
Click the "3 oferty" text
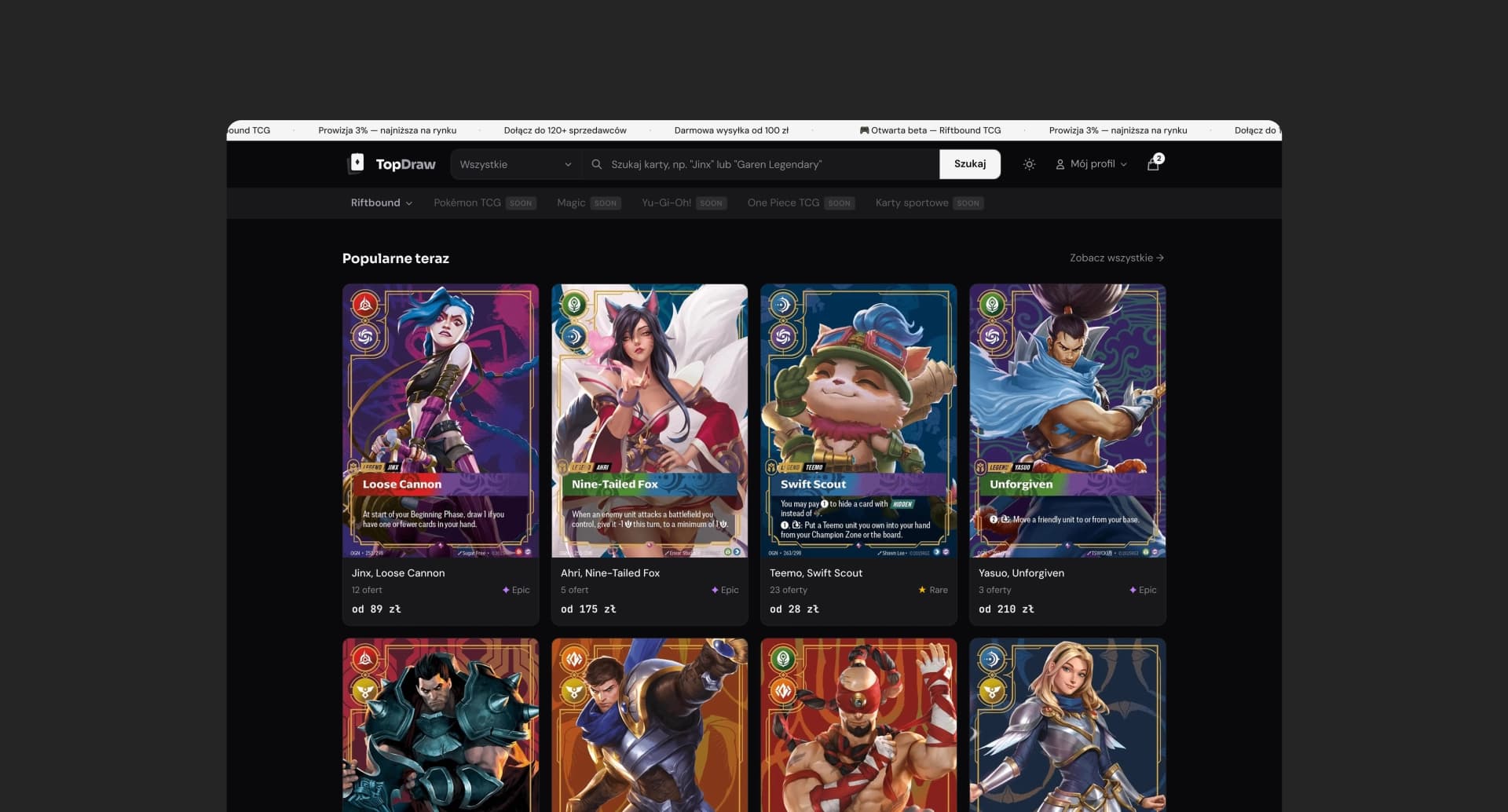[994, 590]
